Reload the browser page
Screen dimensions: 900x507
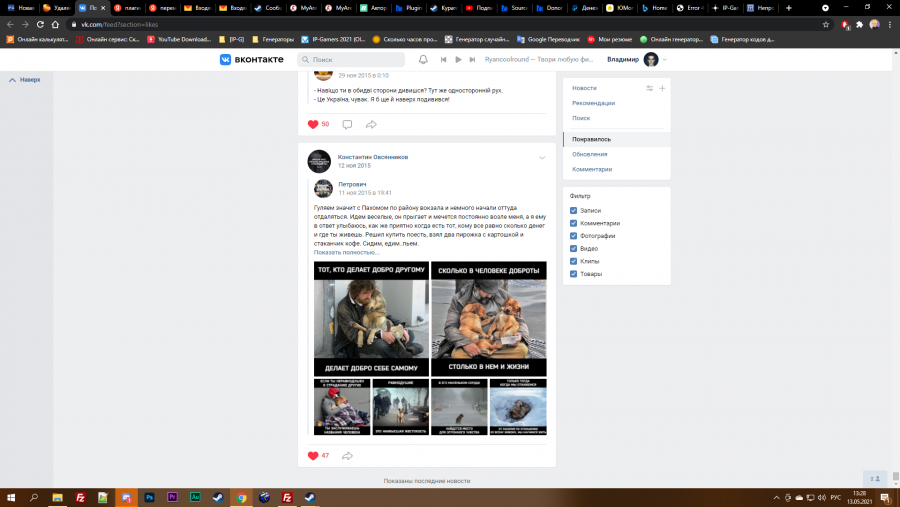pyautogui.click(x=40, y=24)
